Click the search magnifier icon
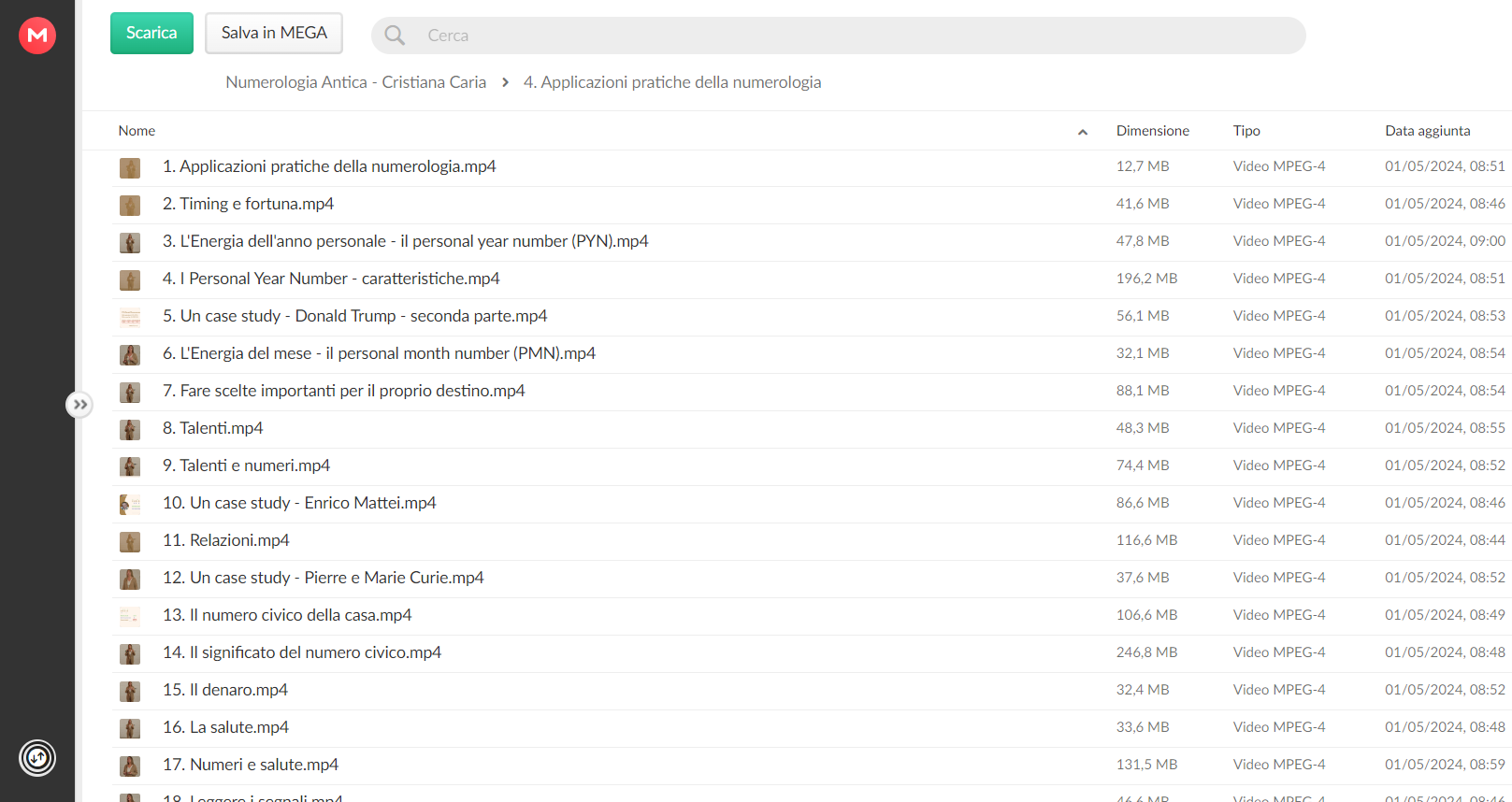The width and height of the screenshot is (1512, 802). point(395,36)
